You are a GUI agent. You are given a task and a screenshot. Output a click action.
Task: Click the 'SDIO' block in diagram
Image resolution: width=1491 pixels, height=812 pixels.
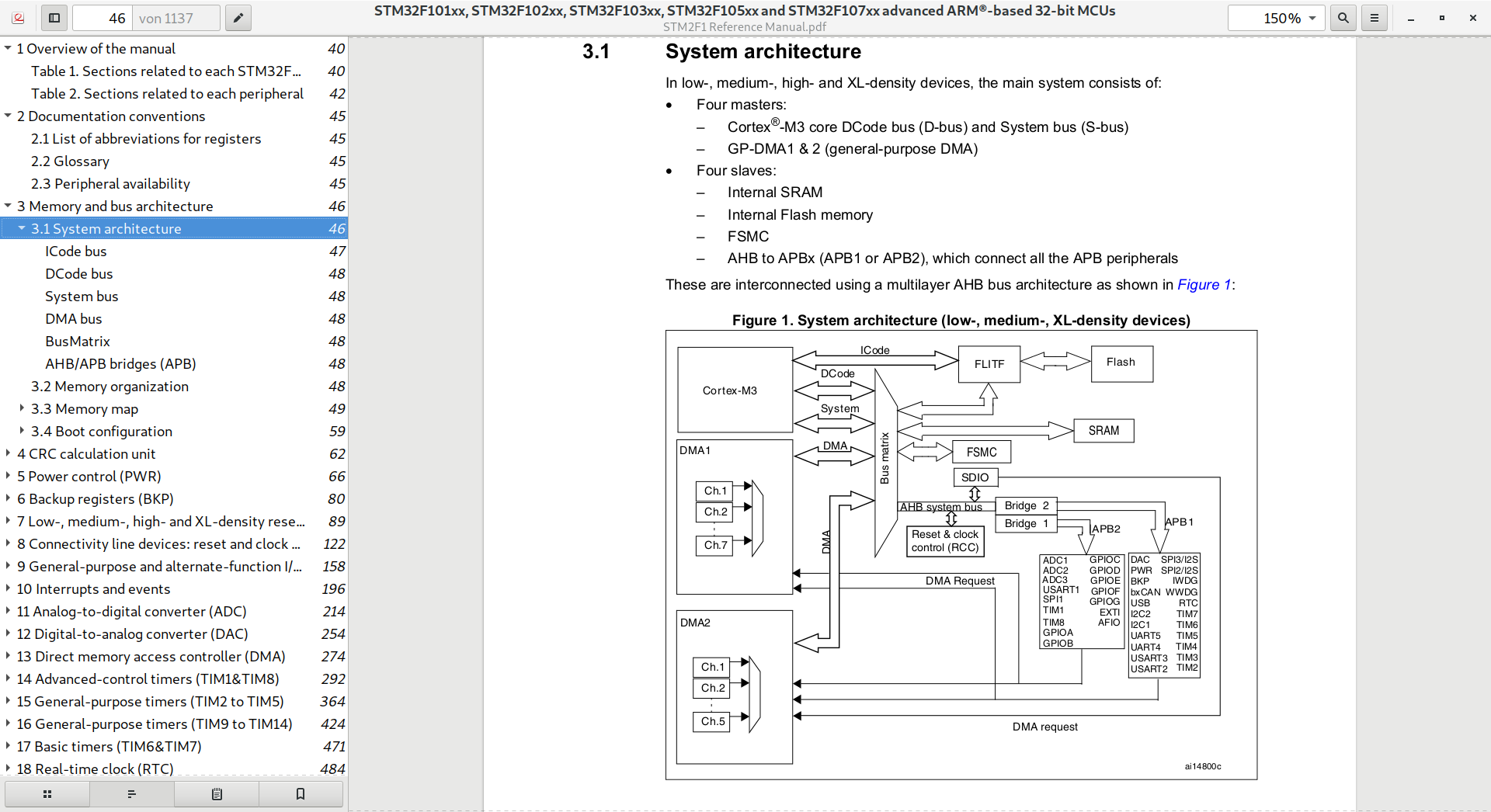975,477
